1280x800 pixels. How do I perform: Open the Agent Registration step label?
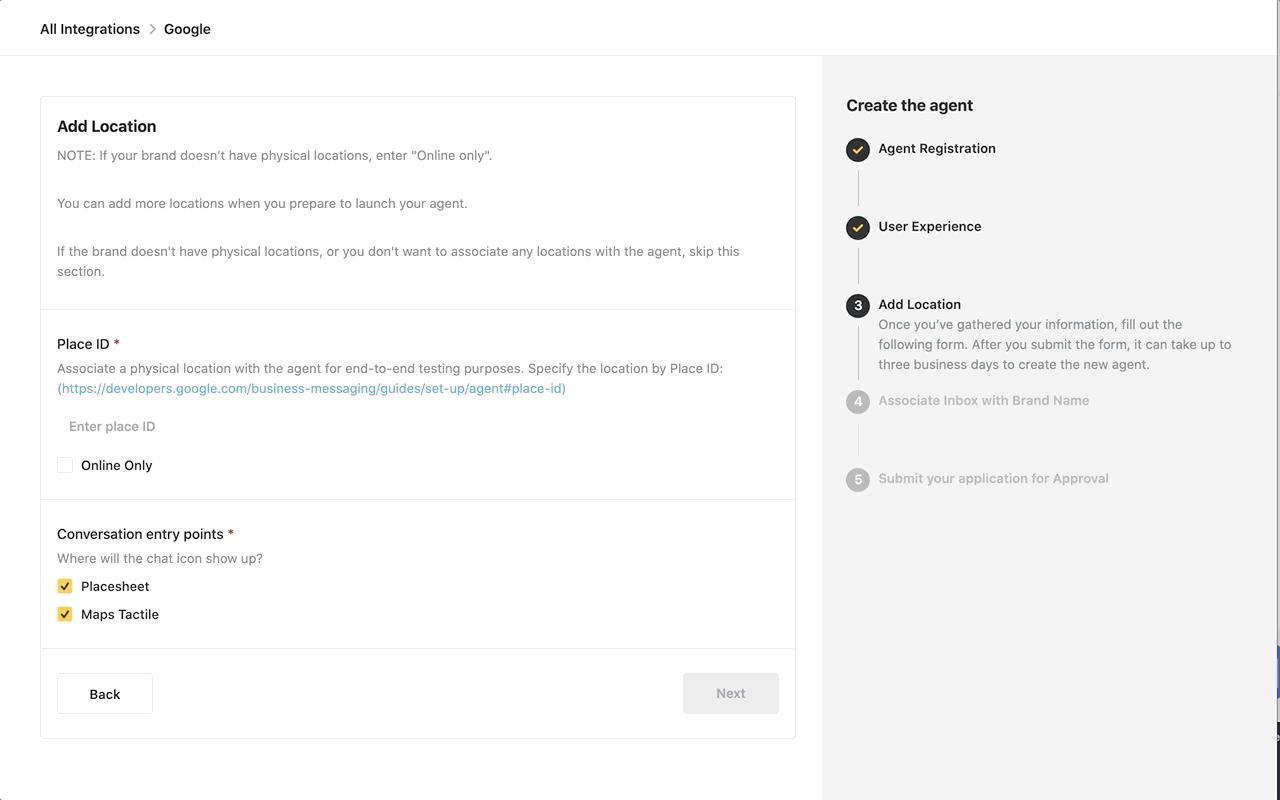click(937, 148)
